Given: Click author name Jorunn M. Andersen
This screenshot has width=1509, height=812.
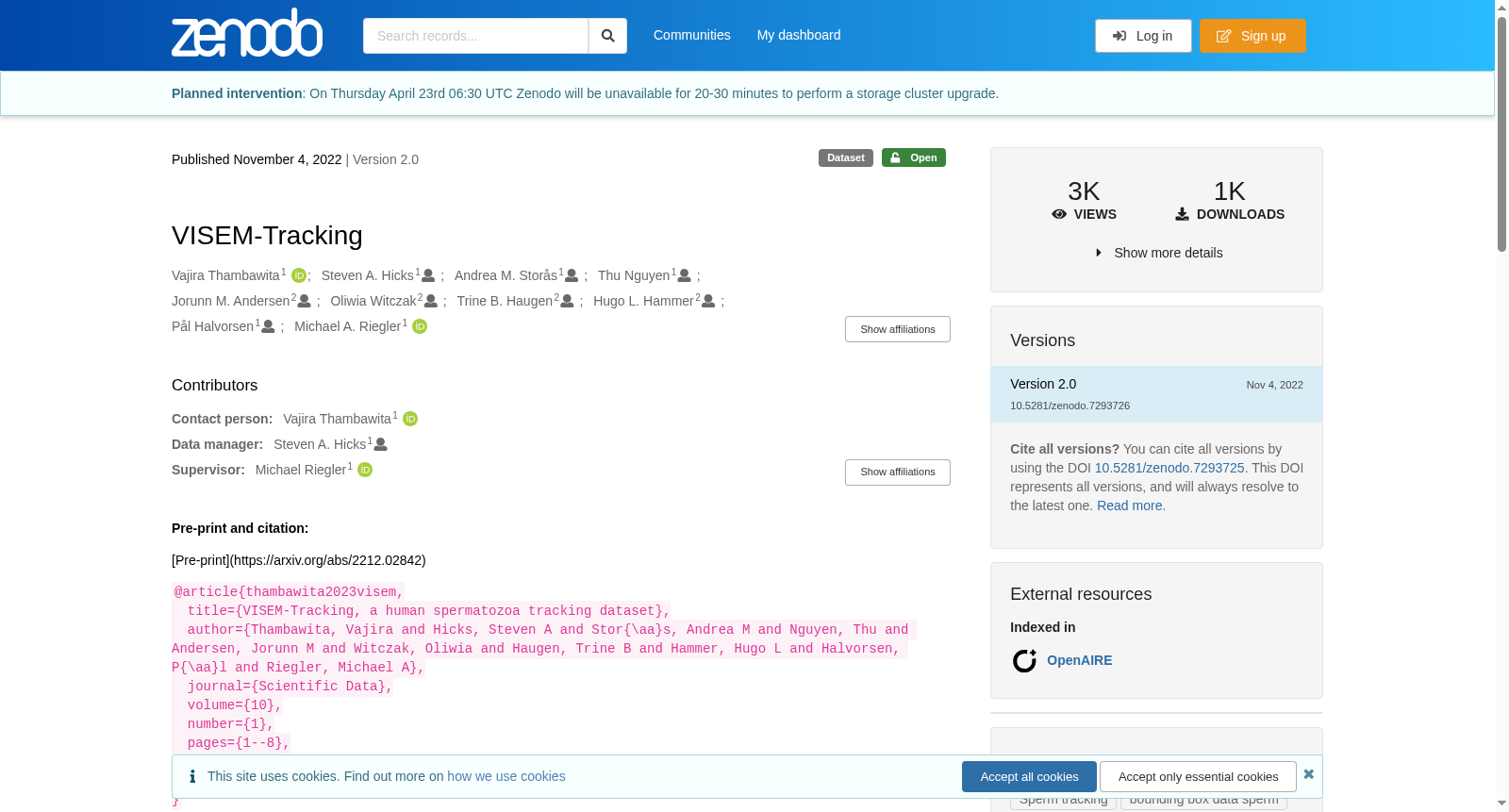Looking at the screenshot, I should click(231, 301).
